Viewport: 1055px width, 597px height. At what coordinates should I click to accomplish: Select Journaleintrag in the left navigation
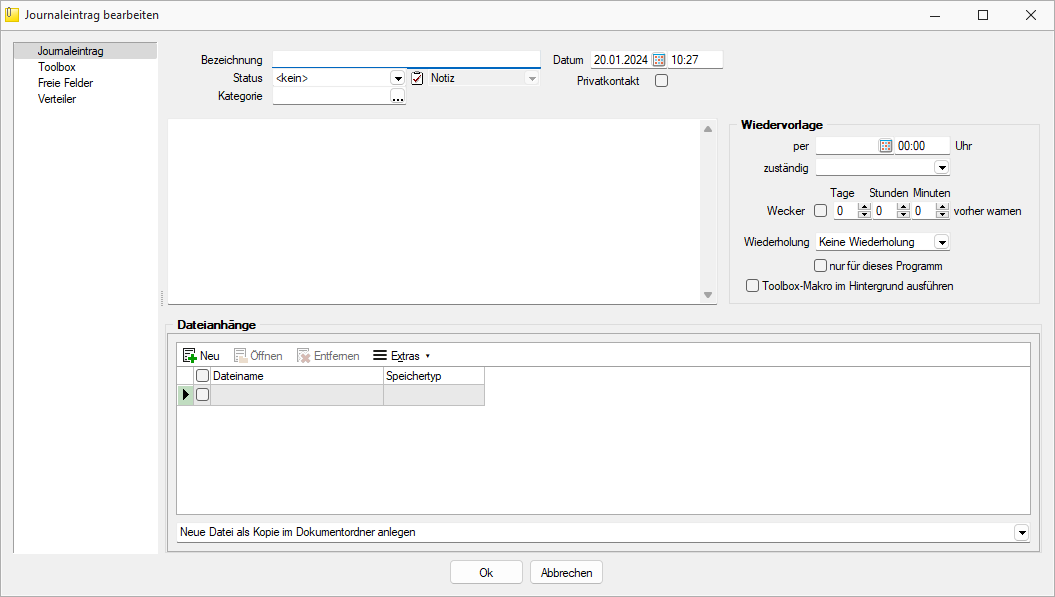[x=71, y=51]
